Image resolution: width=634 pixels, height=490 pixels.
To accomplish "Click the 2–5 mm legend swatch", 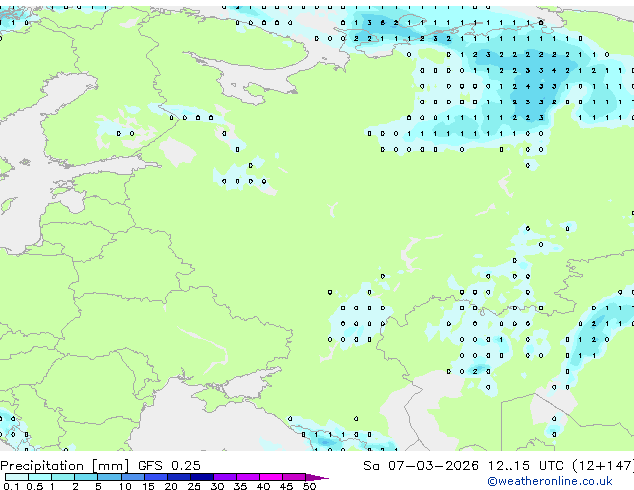I will pos(86,477).
